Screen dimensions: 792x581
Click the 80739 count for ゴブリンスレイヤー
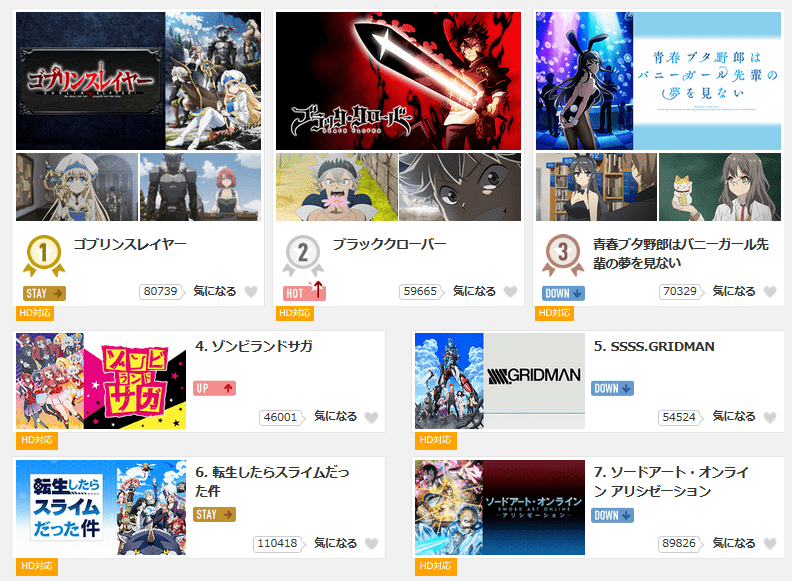click(x=162, y=292)
